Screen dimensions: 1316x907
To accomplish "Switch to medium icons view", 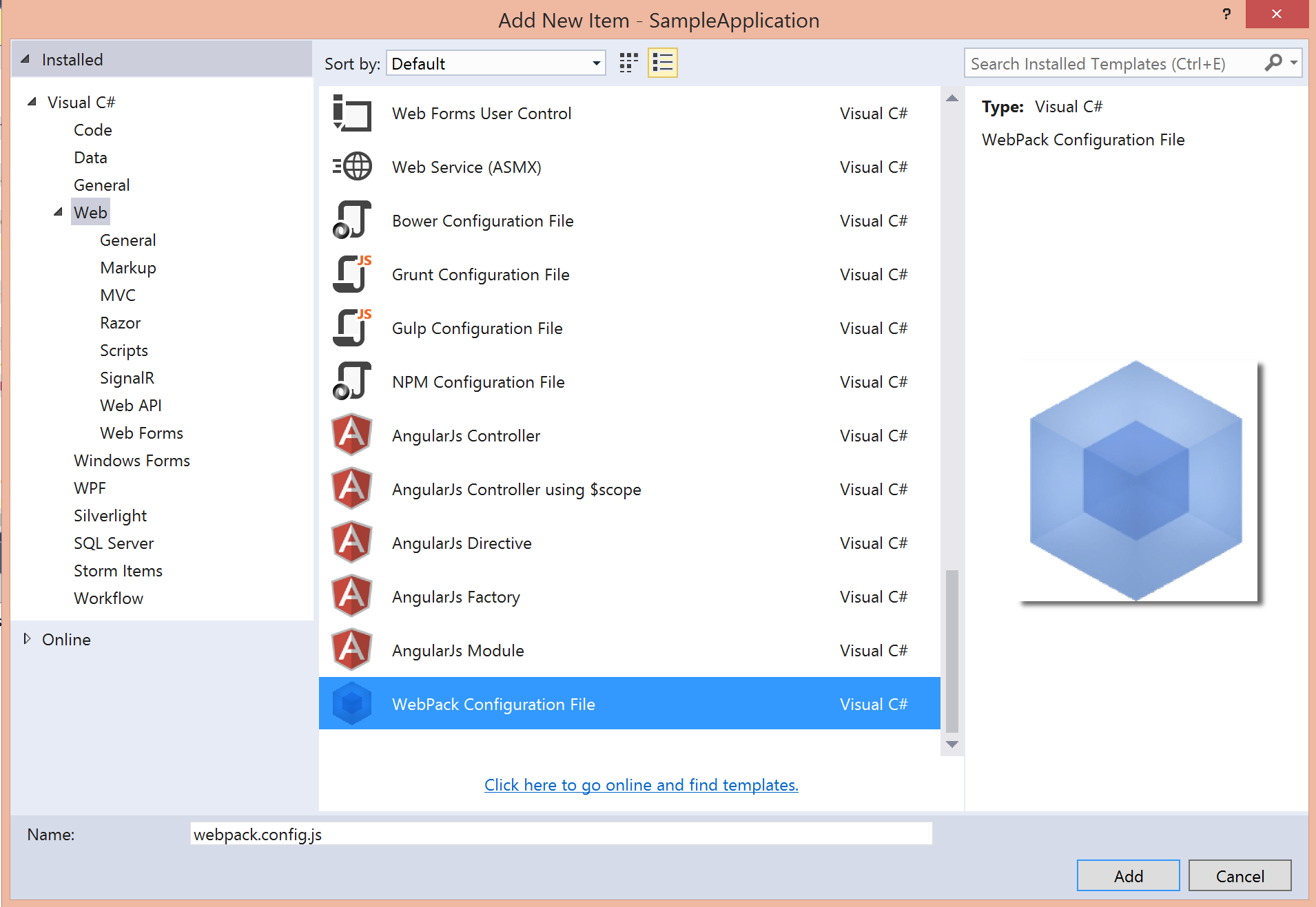I will [x=628, y=63].
